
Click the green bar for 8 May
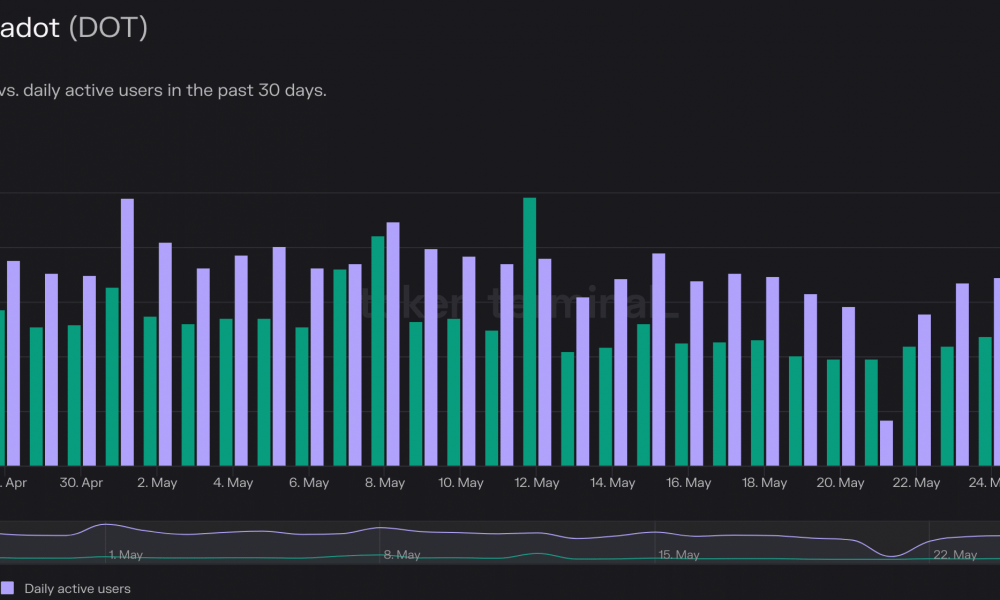click(378, 351)
